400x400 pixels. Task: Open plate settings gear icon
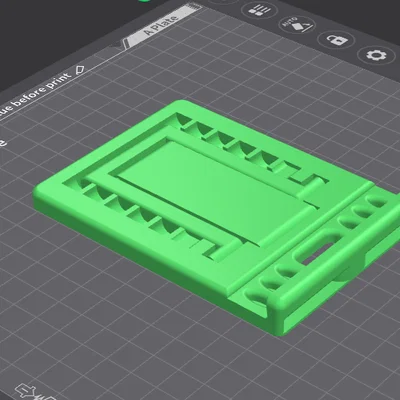click(377, 55)
